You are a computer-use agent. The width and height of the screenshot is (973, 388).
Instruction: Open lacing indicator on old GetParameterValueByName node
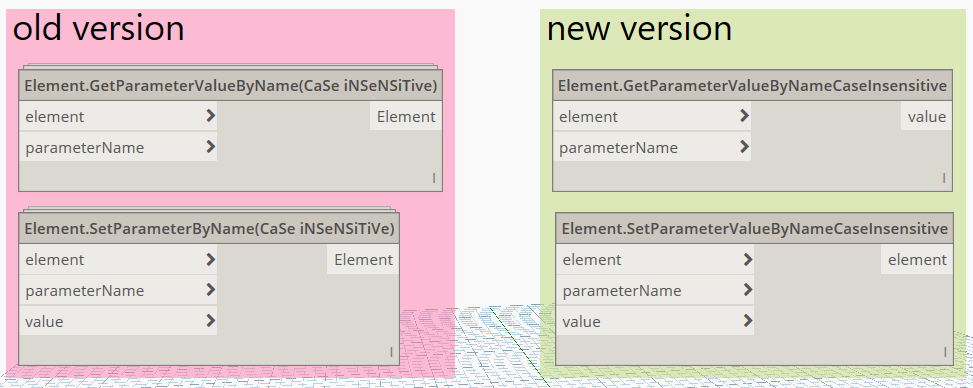pyautogui.click(x=434, y=178)
